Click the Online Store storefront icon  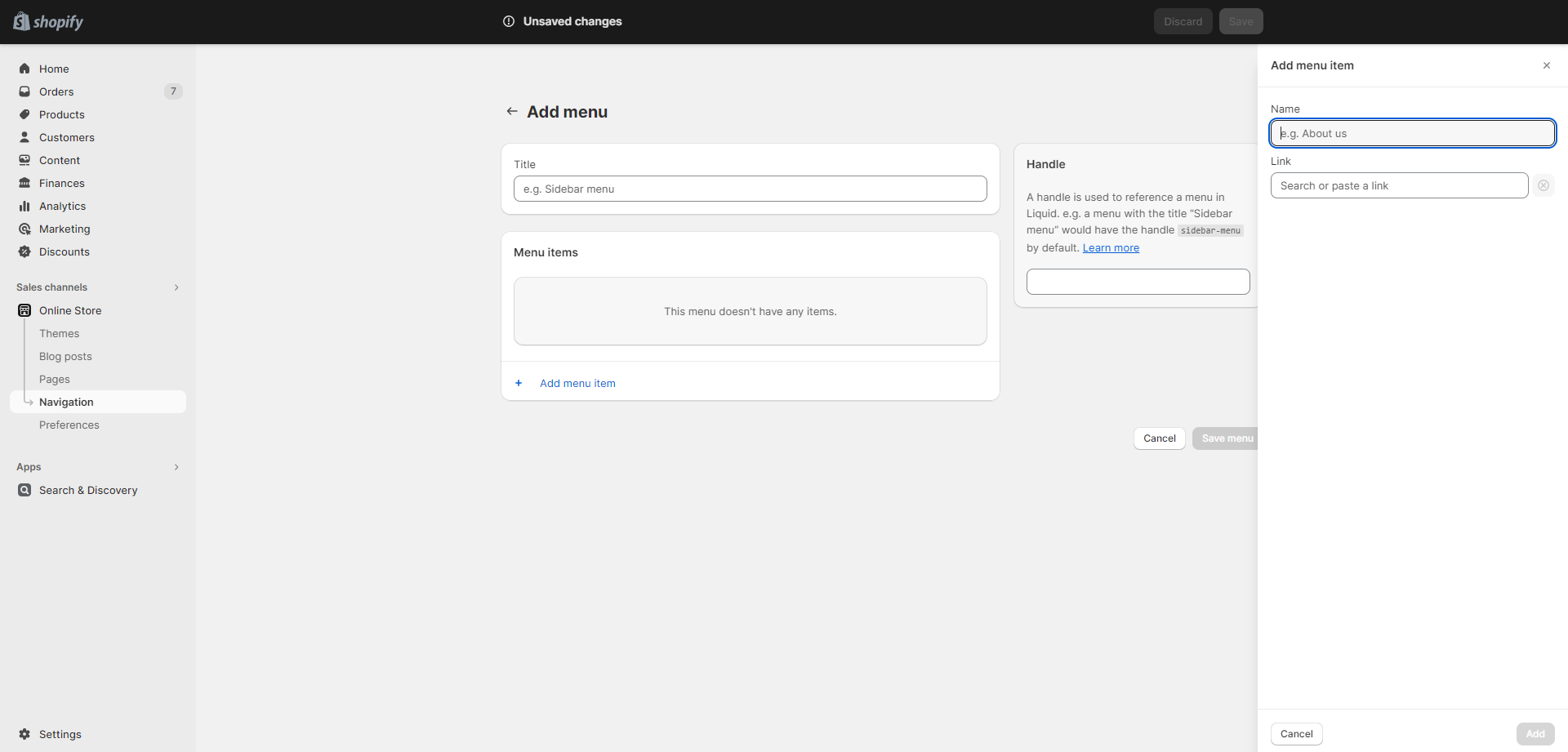(24, 310)
